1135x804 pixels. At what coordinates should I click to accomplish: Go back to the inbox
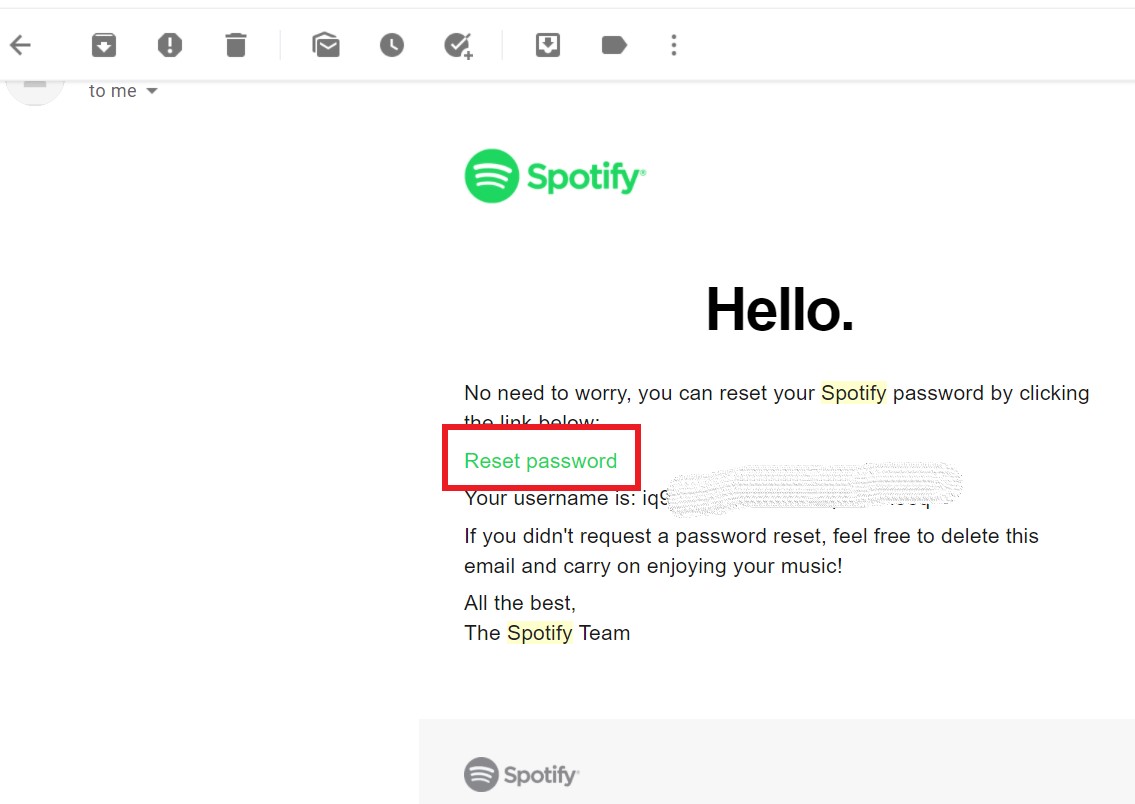point(20,44)
